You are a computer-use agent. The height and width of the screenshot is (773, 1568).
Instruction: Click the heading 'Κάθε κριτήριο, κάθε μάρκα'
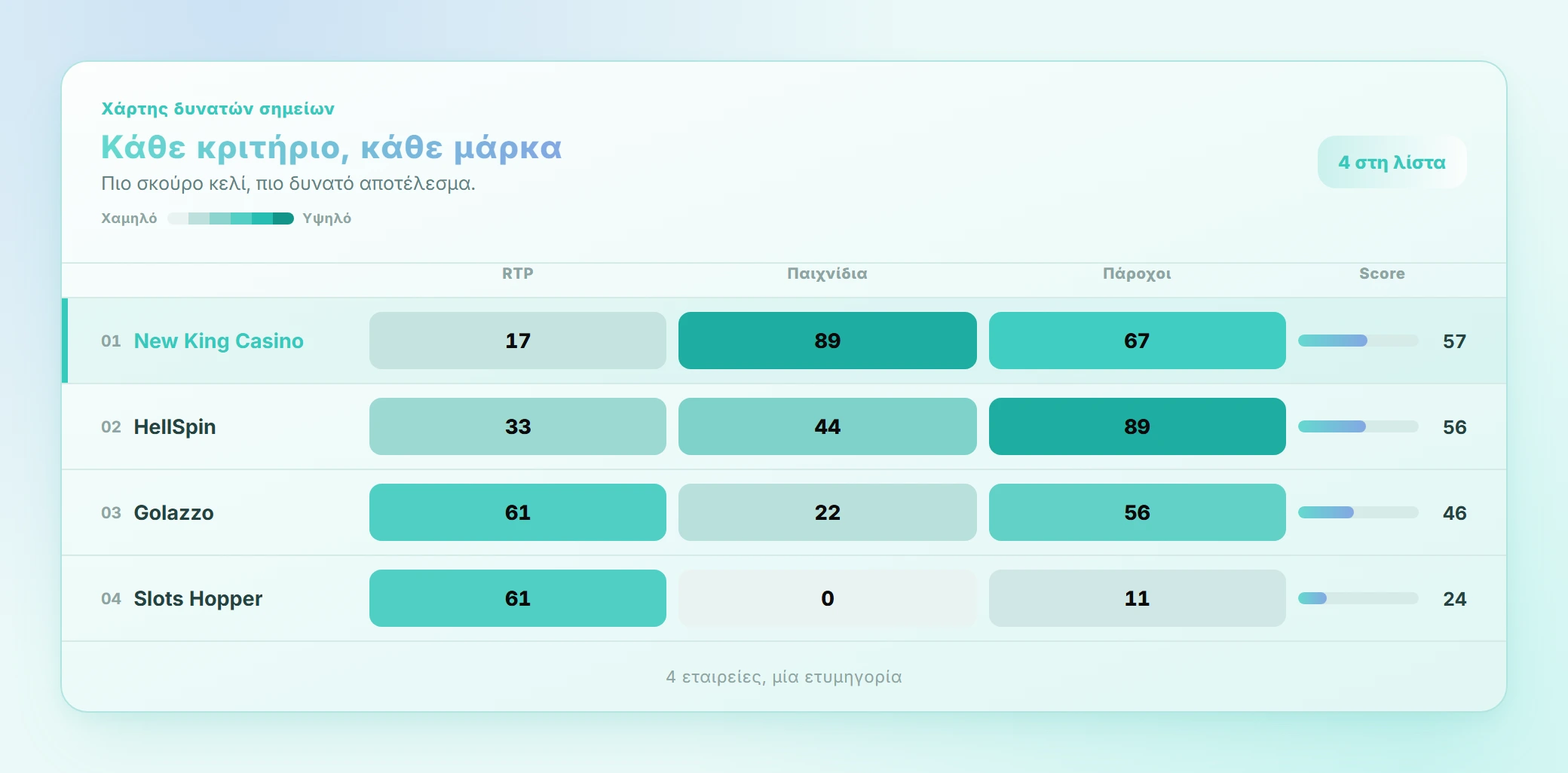point(332,148)
